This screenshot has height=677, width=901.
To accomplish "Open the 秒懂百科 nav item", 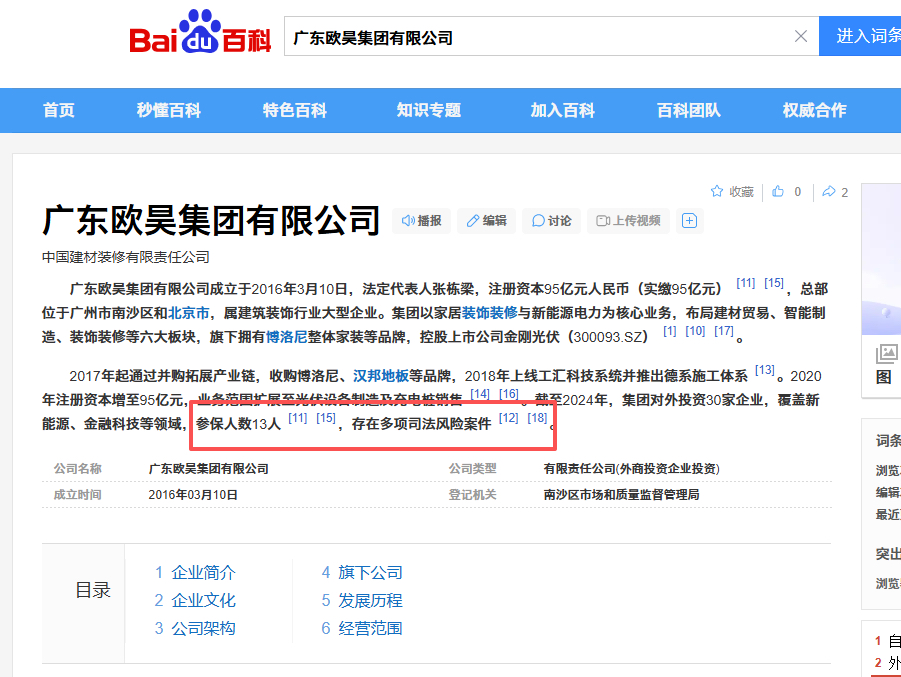I will pos(169,110).
